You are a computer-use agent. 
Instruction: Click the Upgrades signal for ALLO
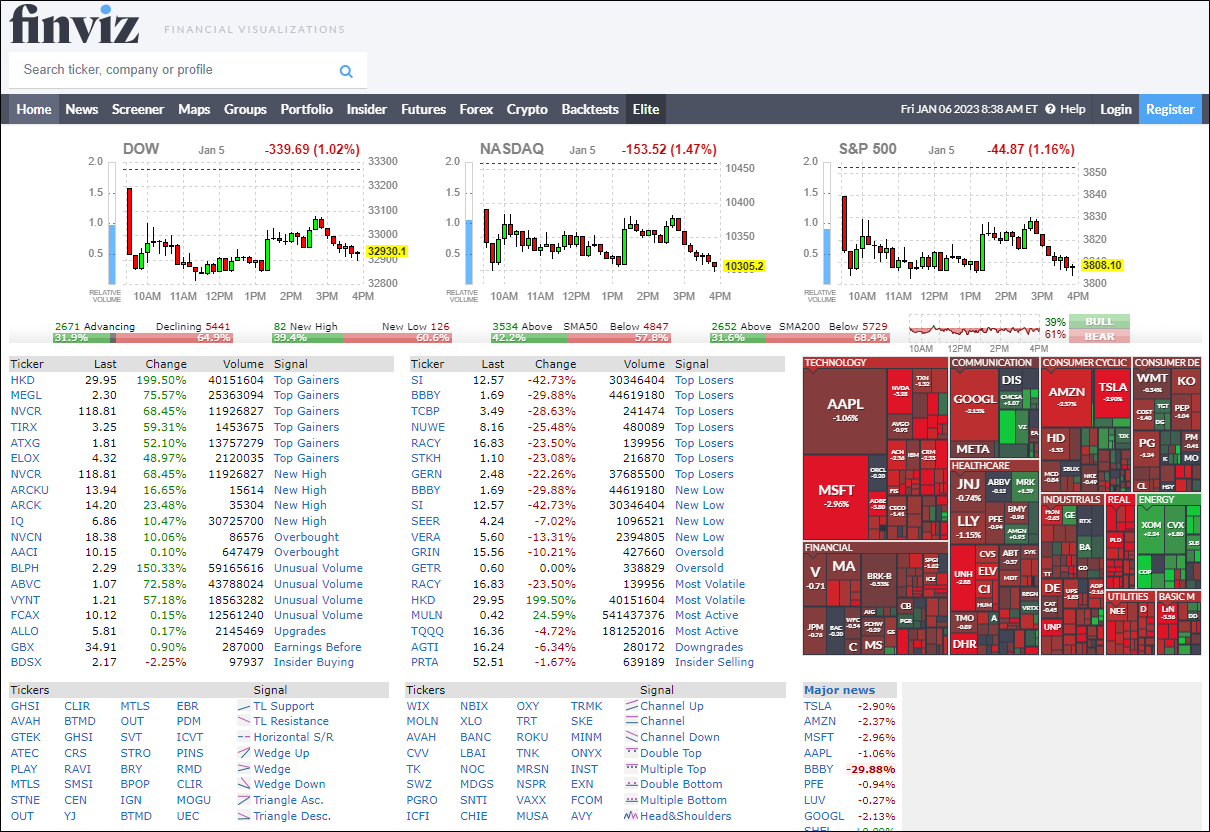[299, 631]
